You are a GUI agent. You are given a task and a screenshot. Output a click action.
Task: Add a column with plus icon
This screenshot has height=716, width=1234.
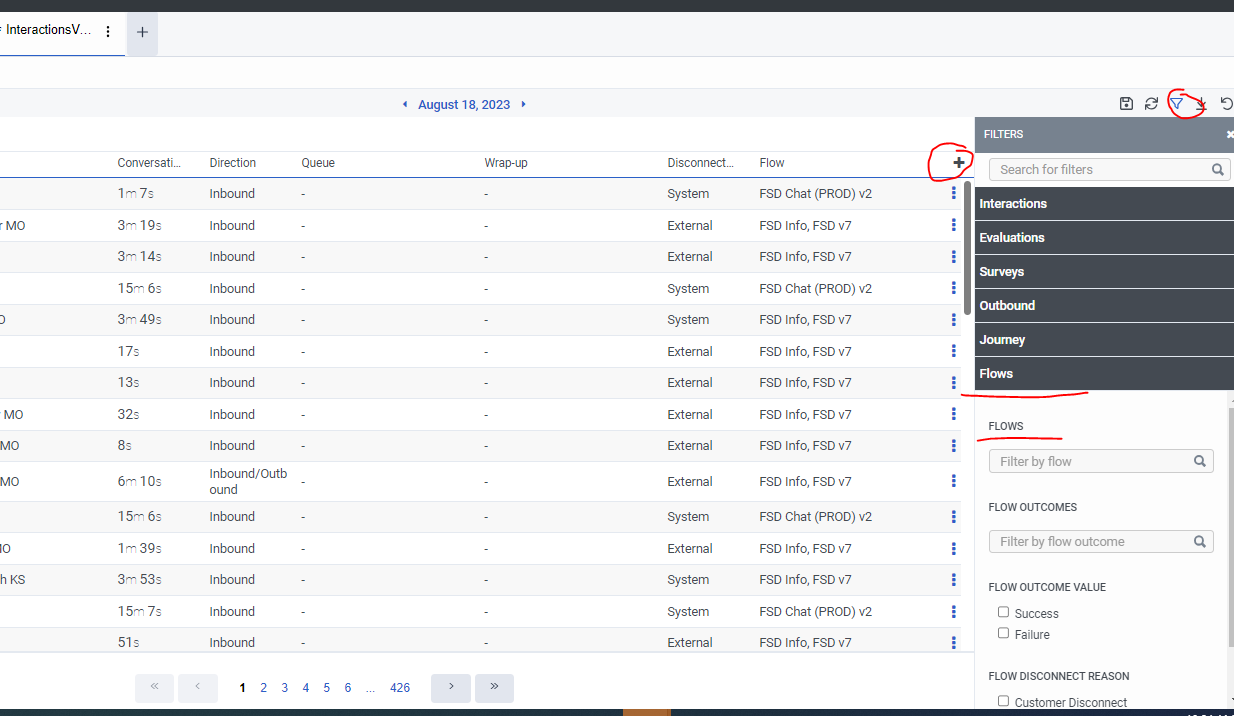point(958,162)
